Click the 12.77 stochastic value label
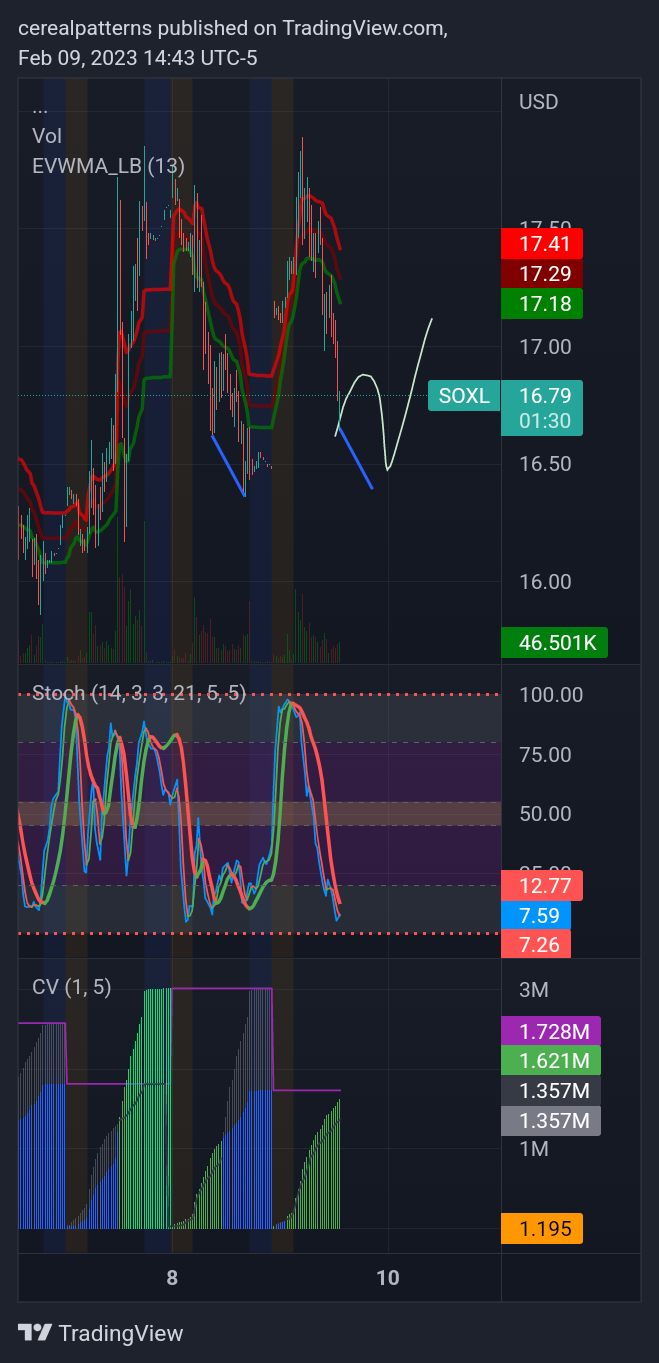Viewport: 659px width, 1363px height. 542,885
